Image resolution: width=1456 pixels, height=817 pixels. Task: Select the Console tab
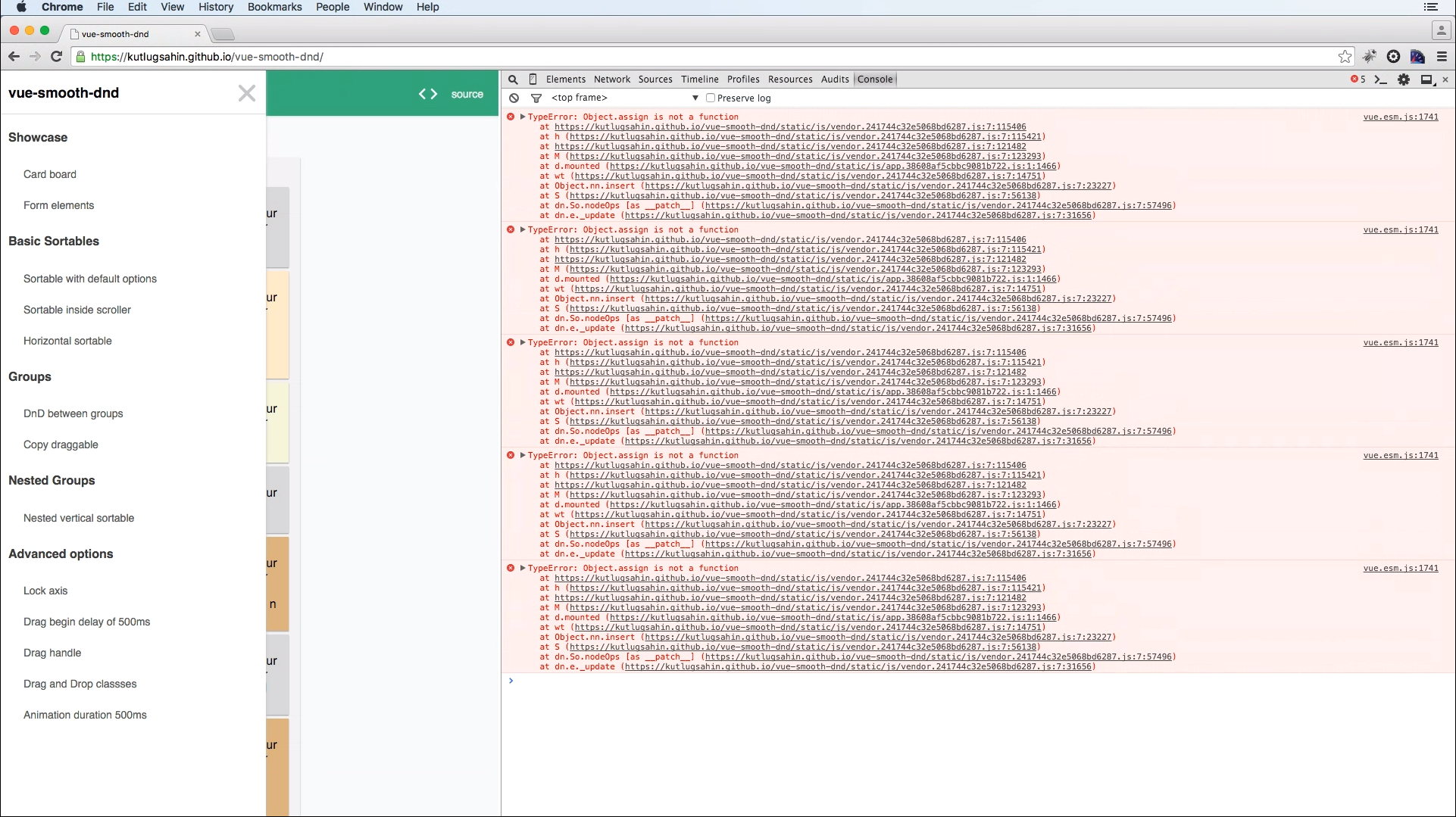[875, 80]
